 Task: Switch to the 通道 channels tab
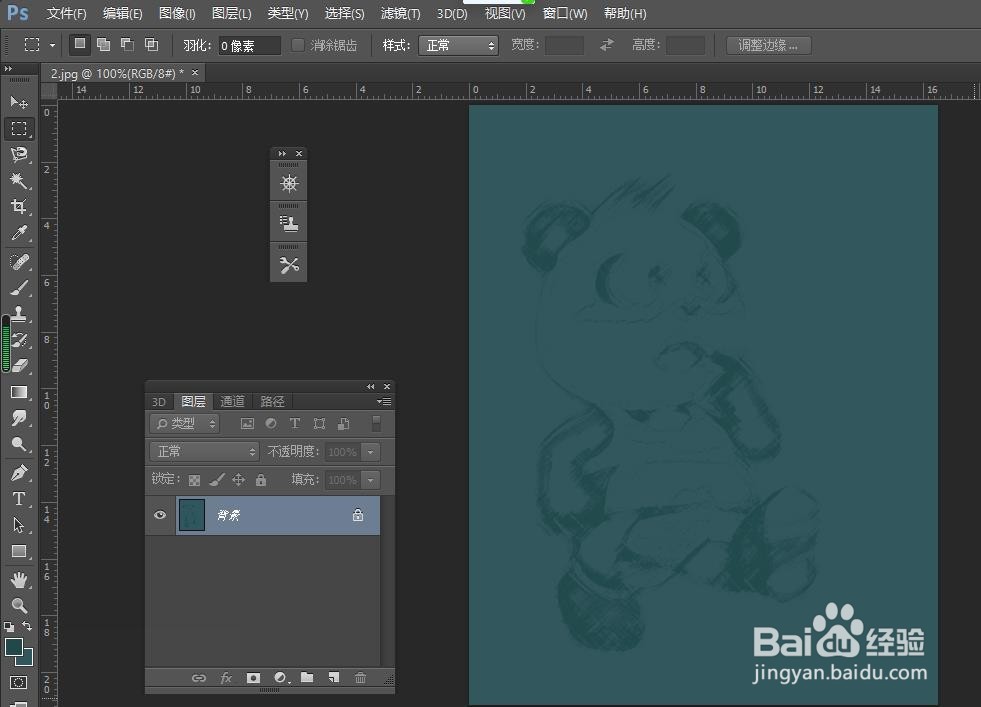232,402
